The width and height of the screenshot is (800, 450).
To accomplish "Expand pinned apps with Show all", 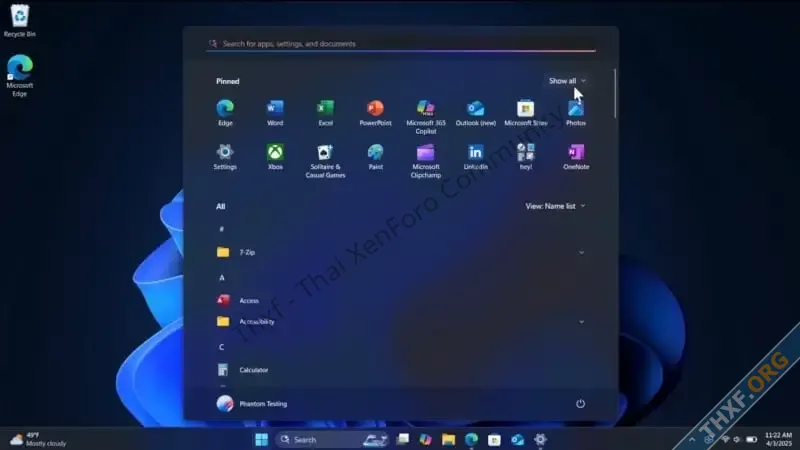I will 567,81.
